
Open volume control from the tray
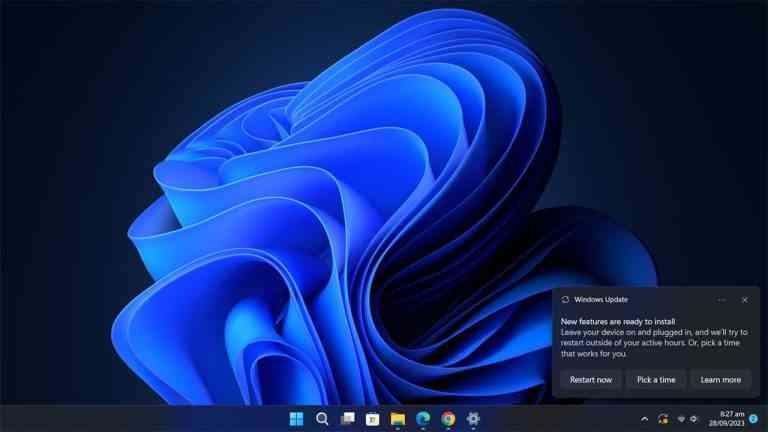[x=694, y=419]
